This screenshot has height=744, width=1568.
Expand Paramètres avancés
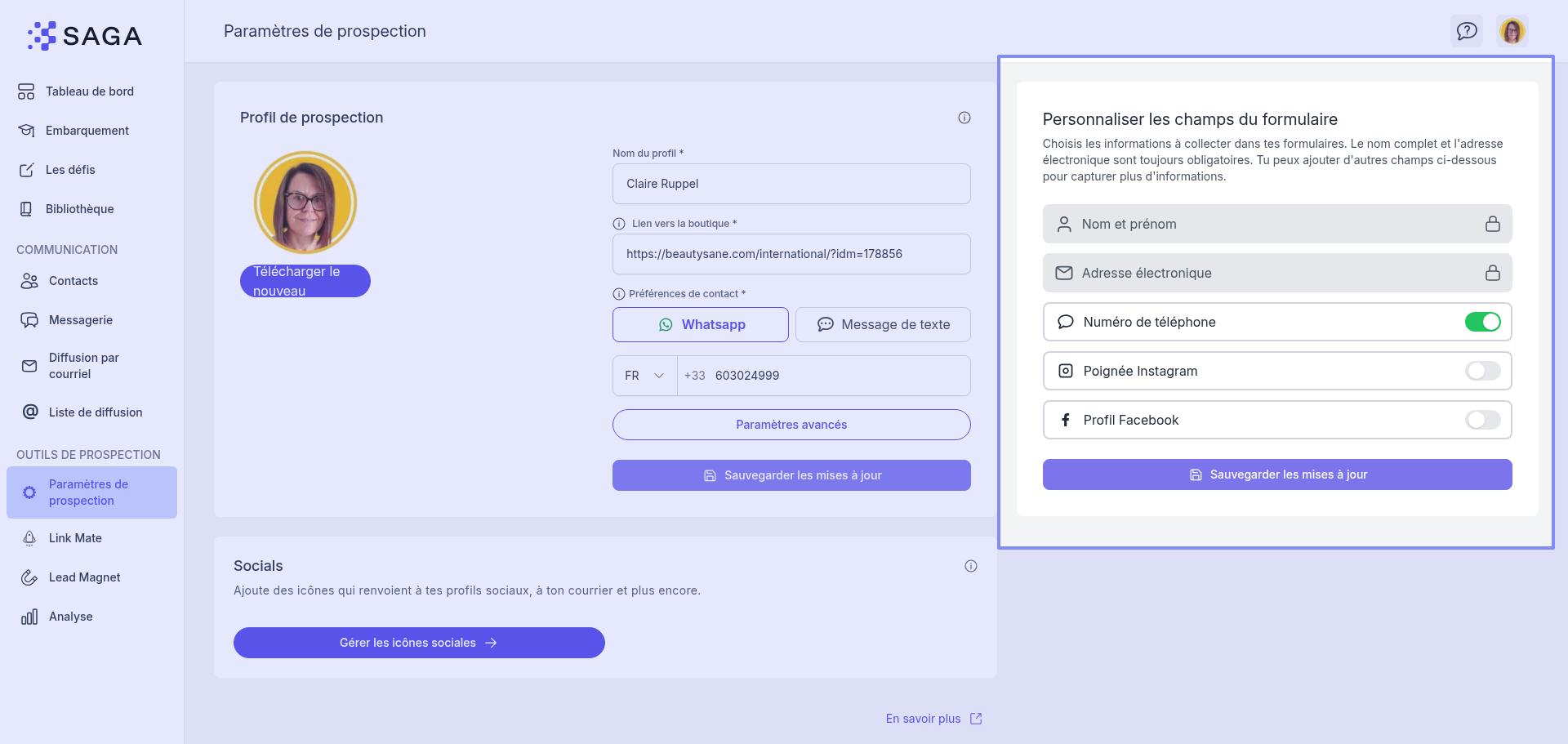(791, 425)
